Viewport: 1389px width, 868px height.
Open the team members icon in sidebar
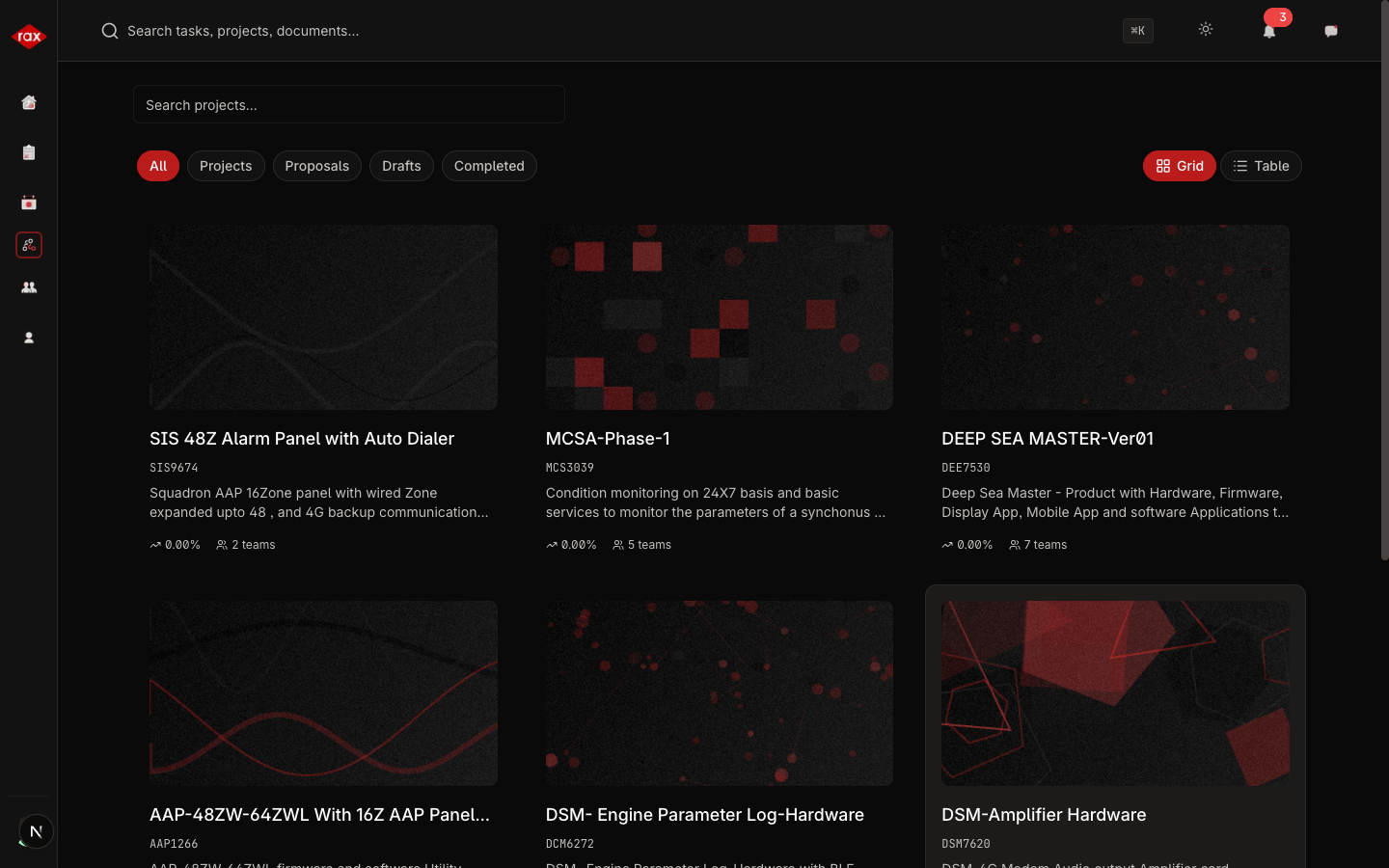click(29, 287)
